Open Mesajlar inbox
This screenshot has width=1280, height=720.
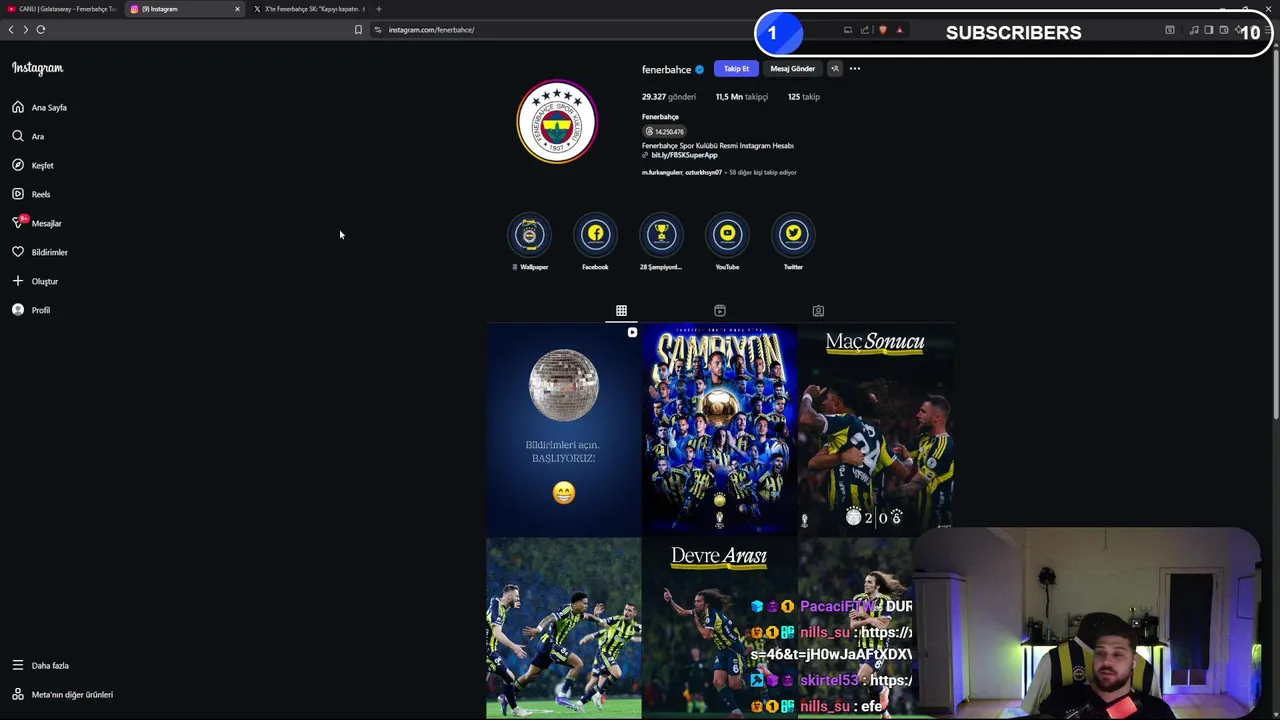pos(37,223)
